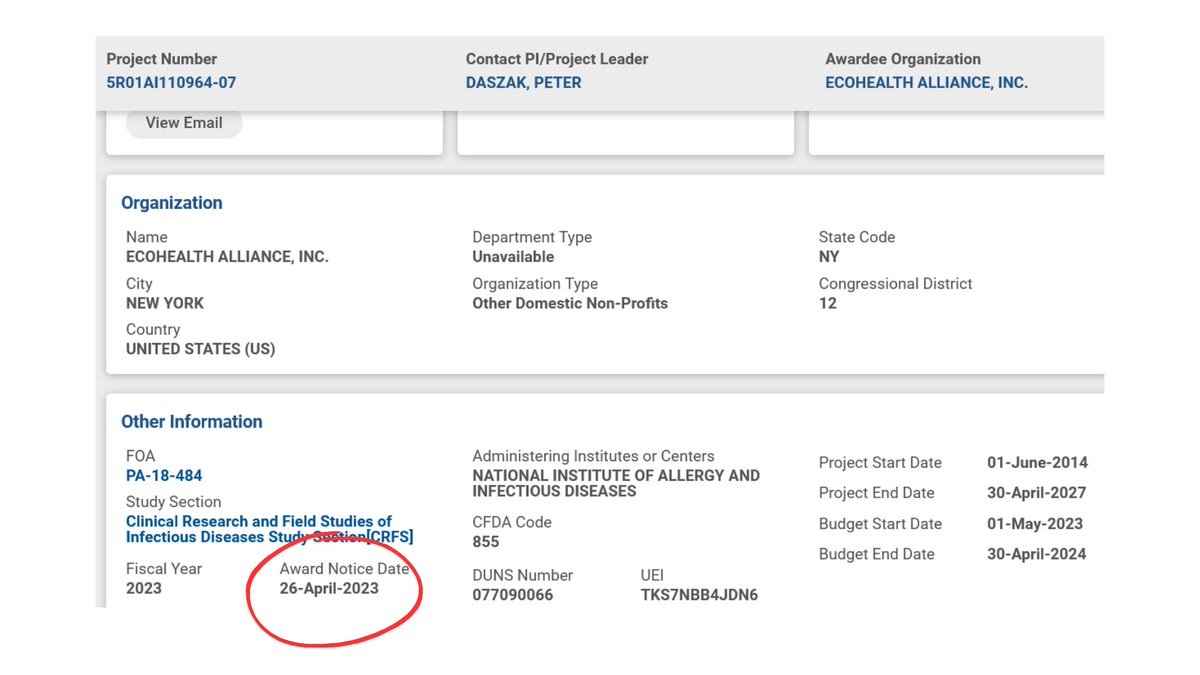The width and height of the screenshot is (1200, 675).
Task: Click the Project End Date 30-April-2027
Action: pos(1036,493)
